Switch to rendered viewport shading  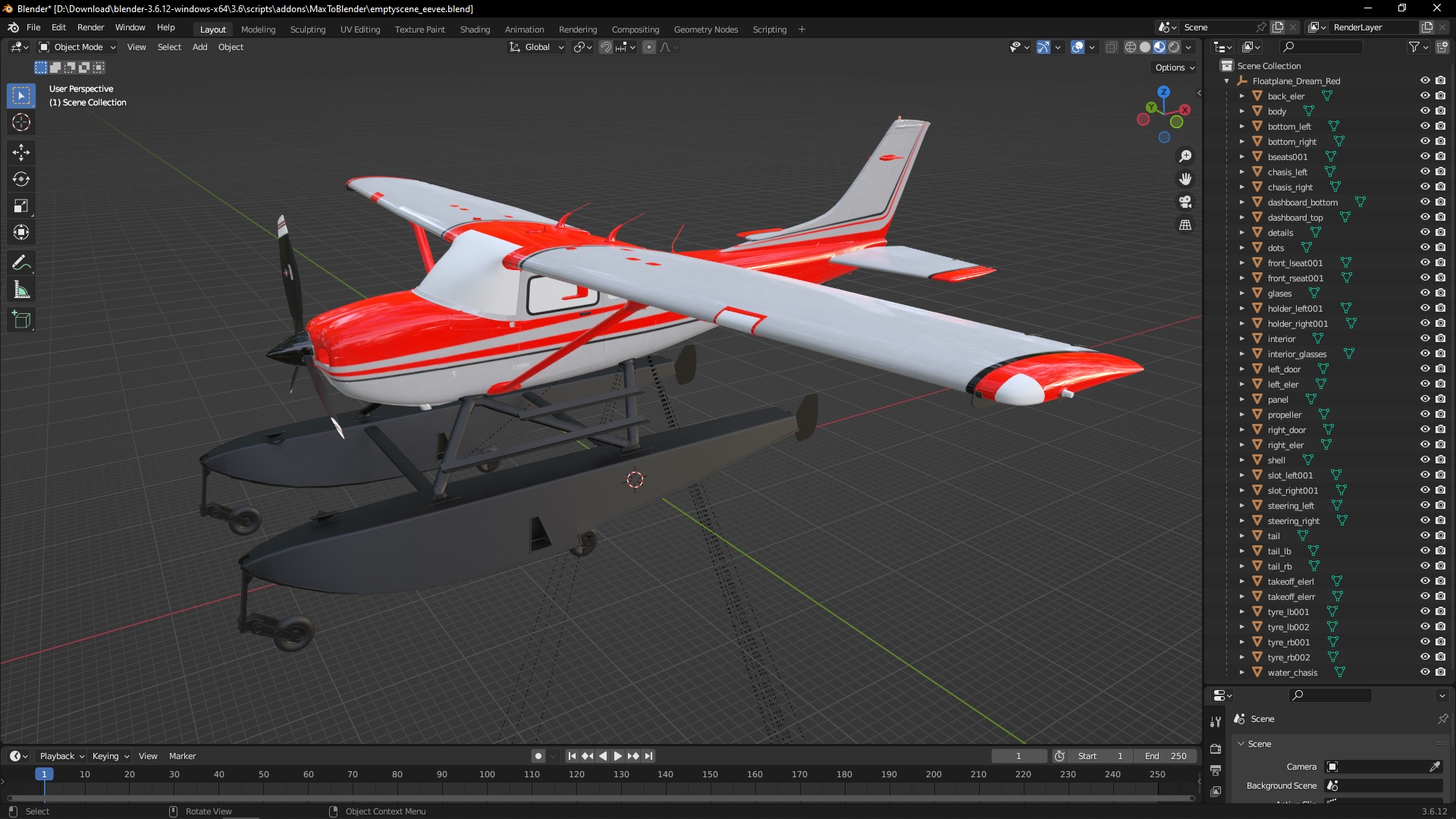[x=1174, y=47]
